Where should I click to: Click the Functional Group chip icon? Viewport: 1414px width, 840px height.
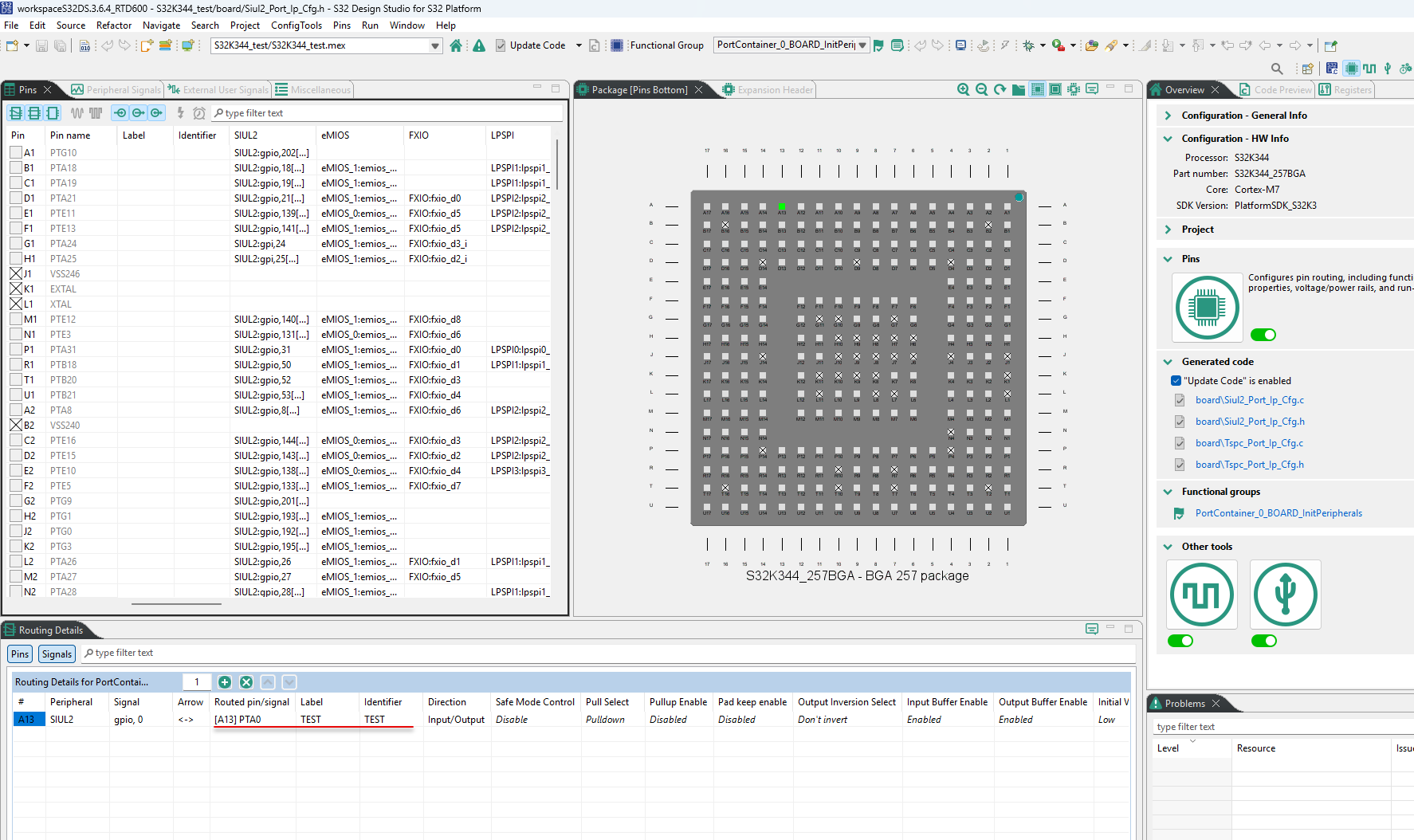[x=617, y=45]
